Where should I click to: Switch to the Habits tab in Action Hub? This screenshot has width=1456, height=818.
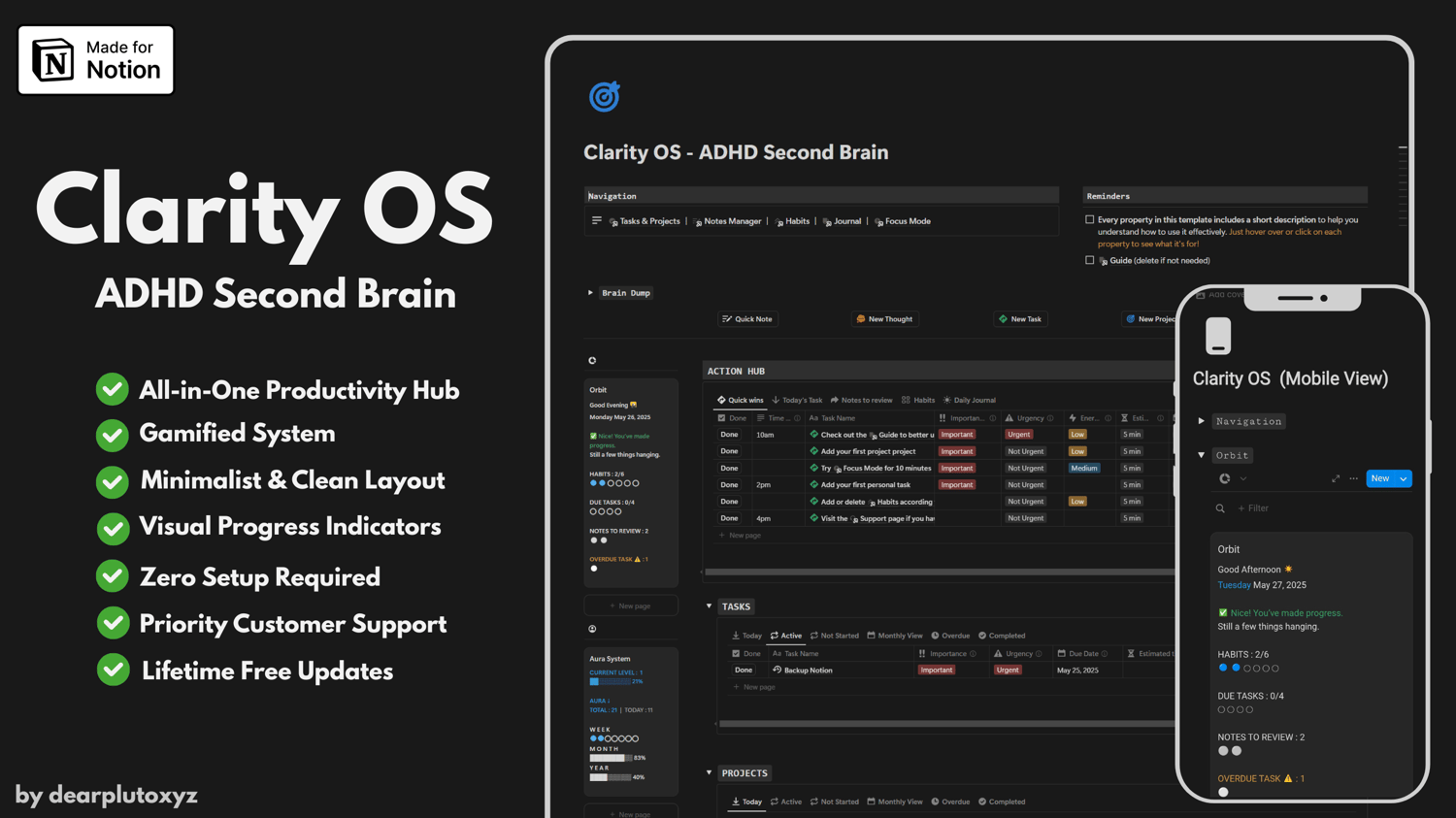(x=918, y=400)
